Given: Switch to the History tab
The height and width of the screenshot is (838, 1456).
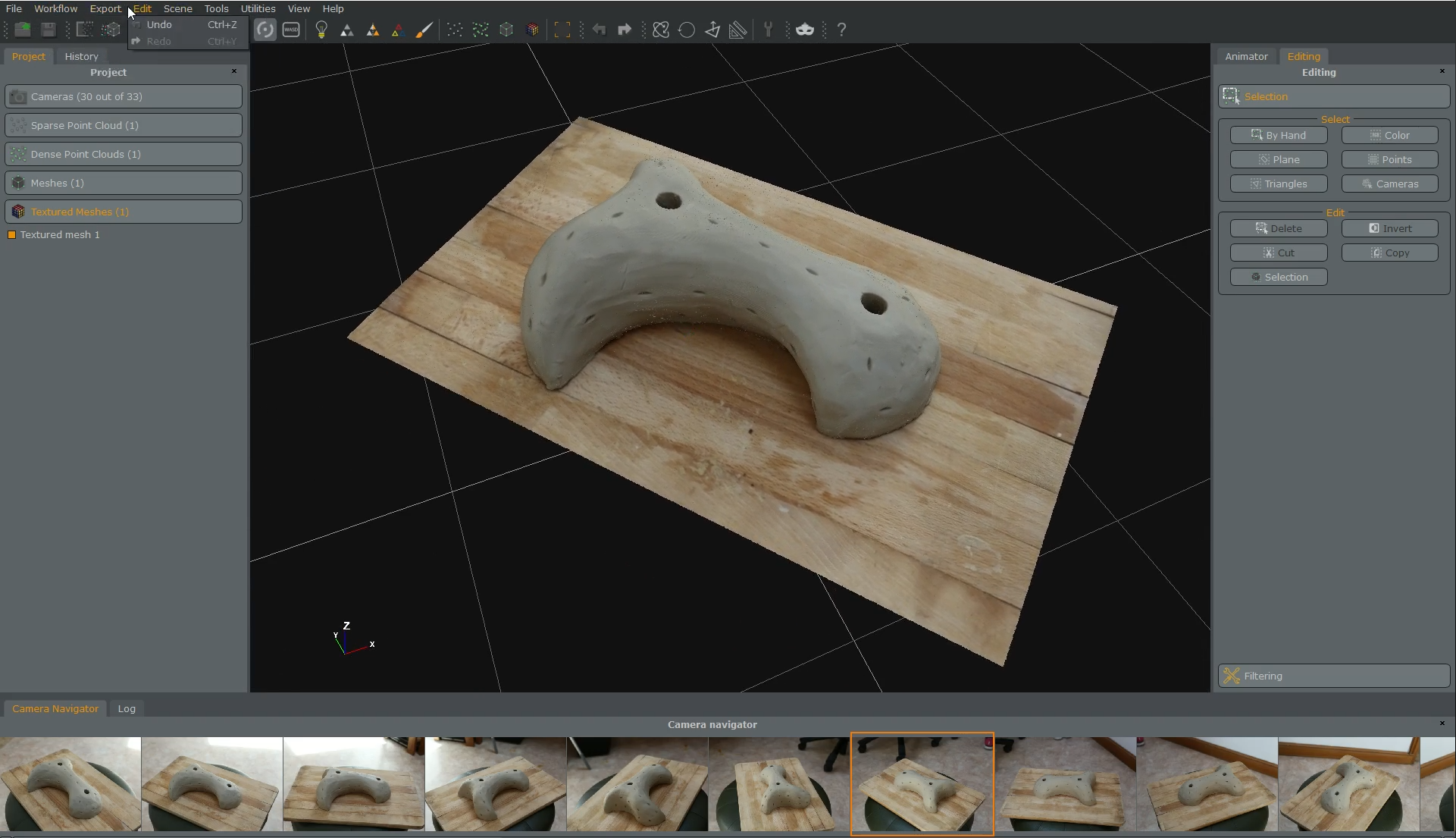Looking at the screenshot, I should tap(81, 57).
